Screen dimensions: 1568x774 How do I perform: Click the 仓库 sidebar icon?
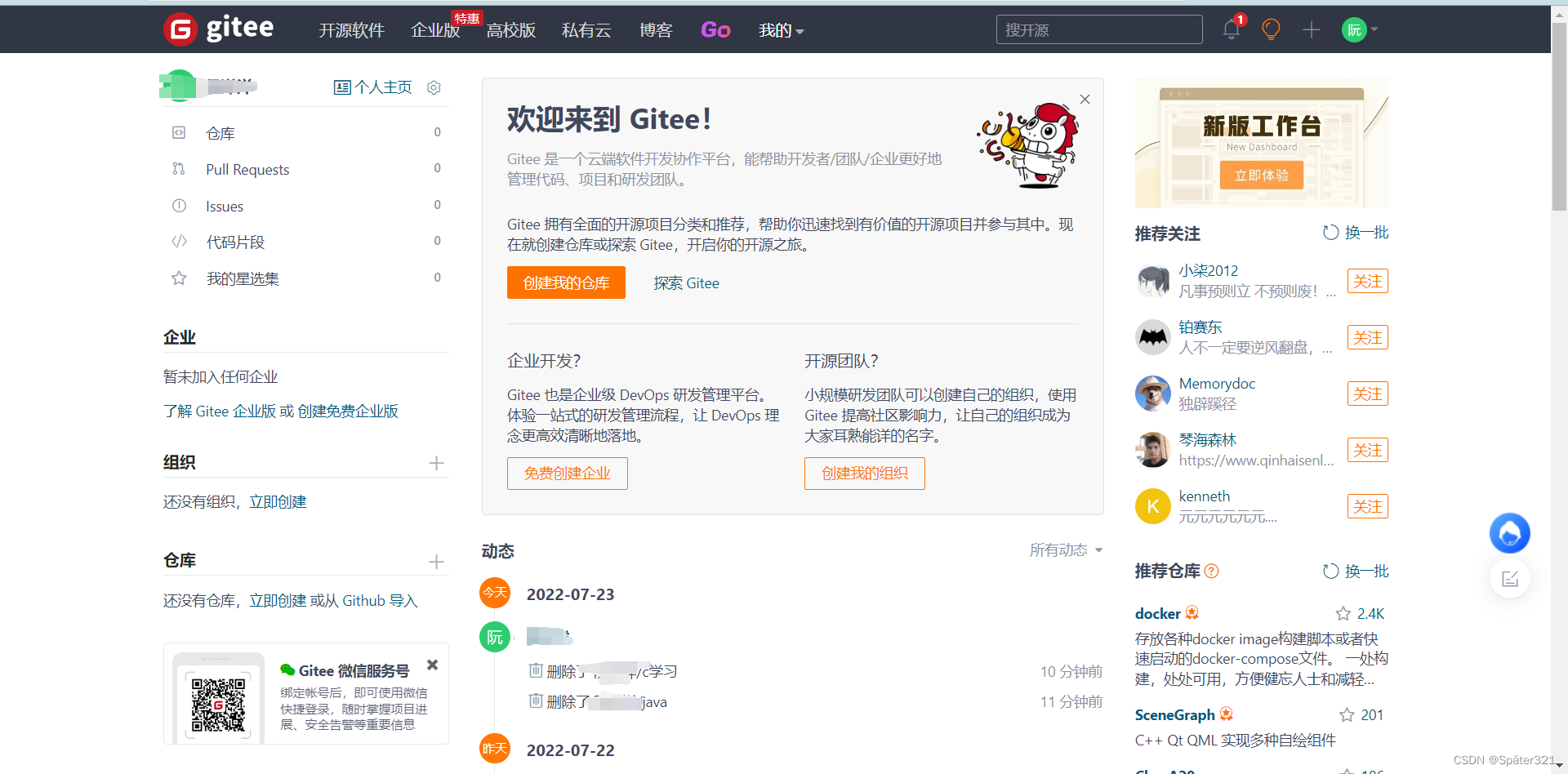(x=179, y=132)
